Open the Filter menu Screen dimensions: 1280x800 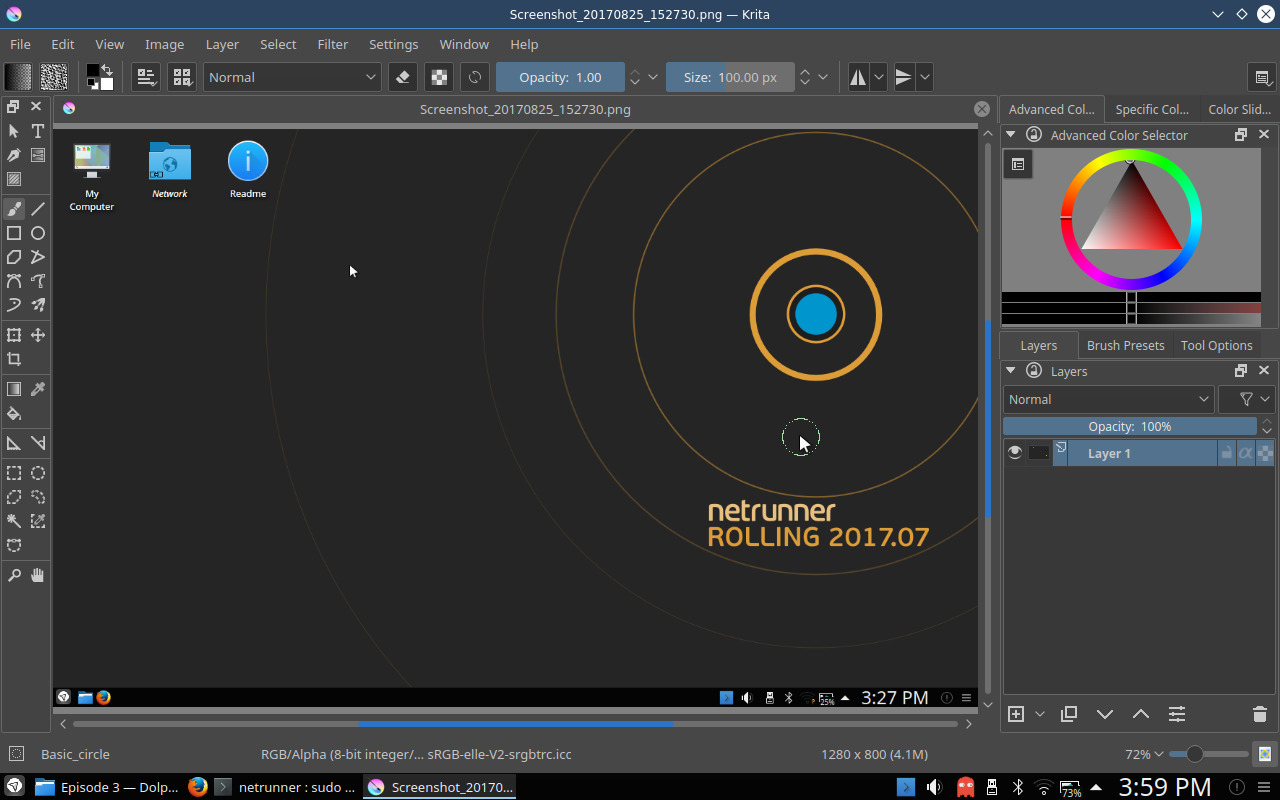pyautogui.click(x=332, y=44)
